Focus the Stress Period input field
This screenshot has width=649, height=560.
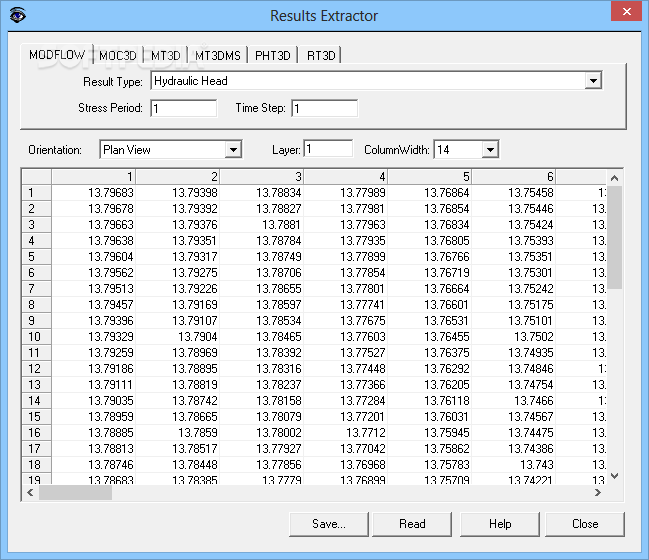pyautogui.click(x=183, y=108)
